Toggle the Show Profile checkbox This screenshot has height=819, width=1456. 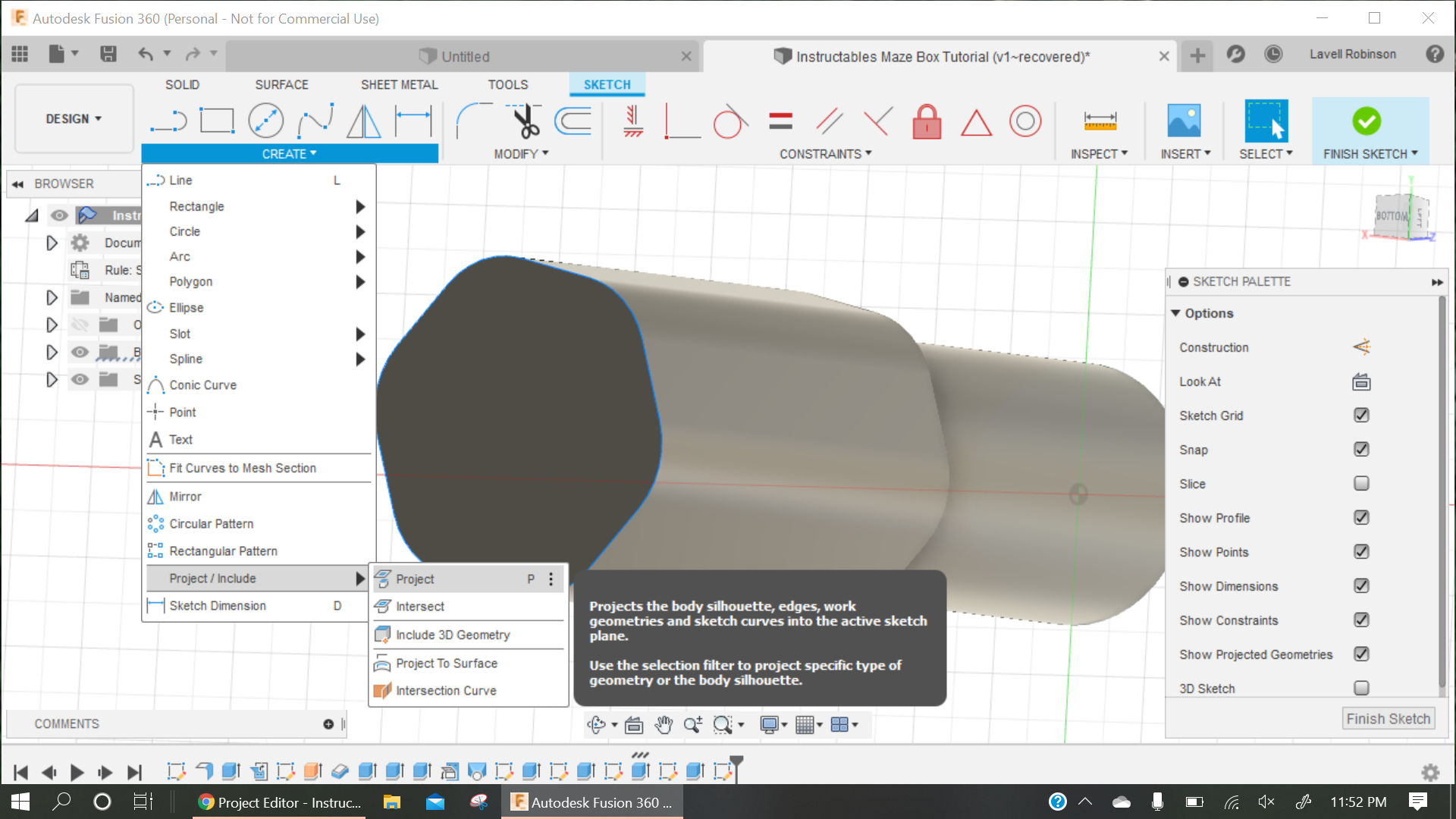pyautogui.click(x=1361, y=517)
